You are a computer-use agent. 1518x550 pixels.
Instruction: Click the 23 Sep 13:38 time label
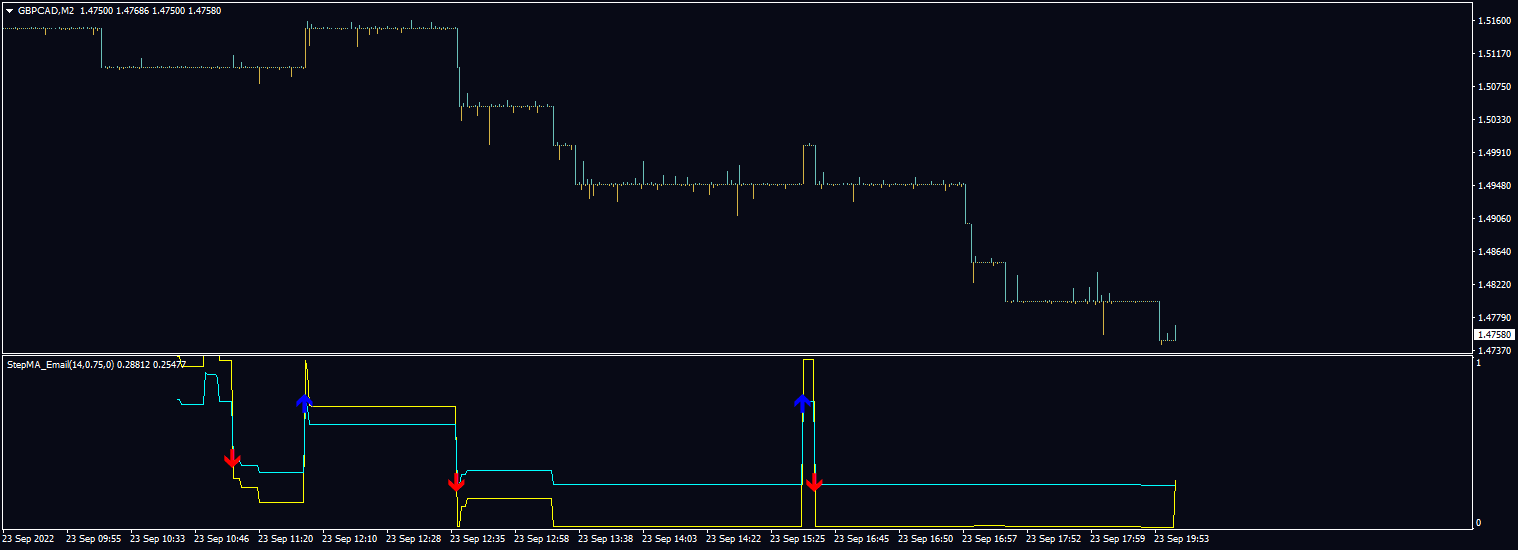tap(605, 538)
